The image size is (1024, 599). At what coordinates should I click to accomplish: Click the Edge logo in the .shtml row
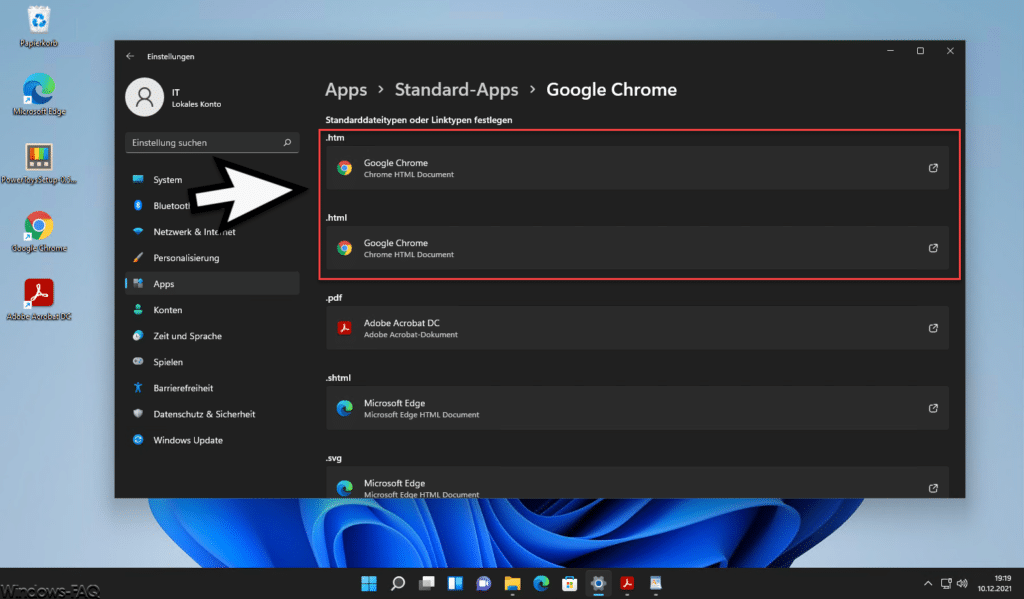click(344, 408)
